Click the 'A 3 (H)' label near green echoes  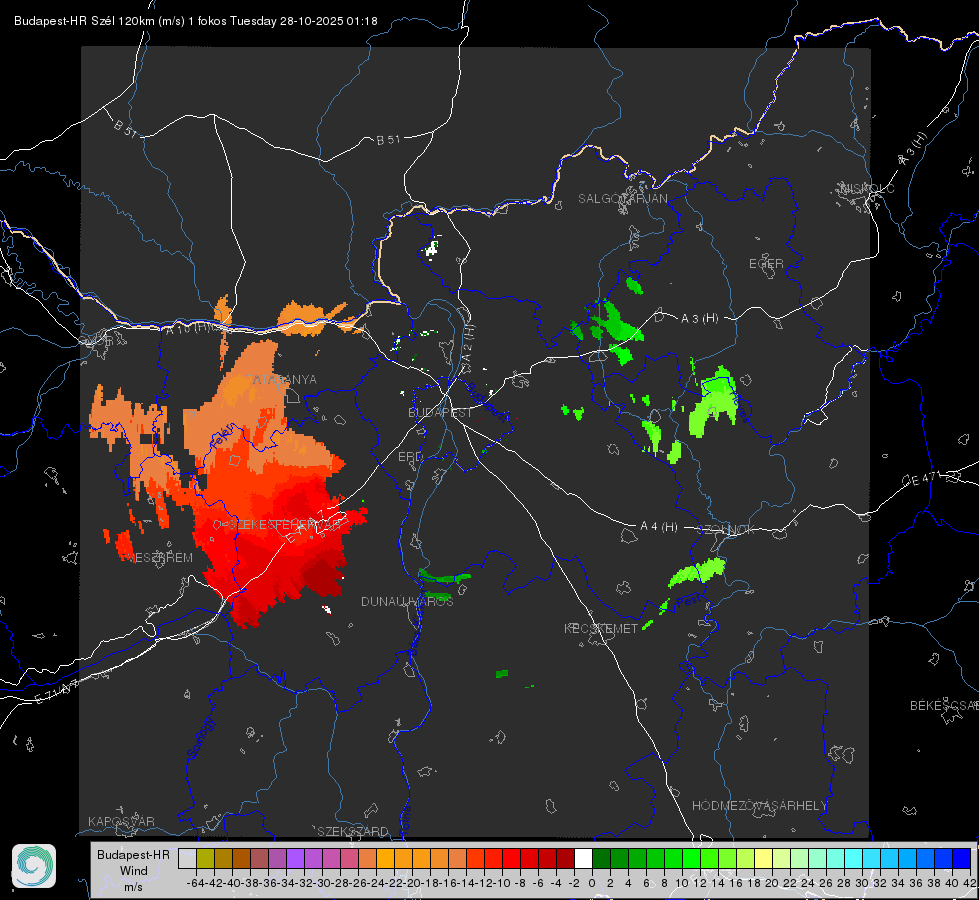click(x=699, y=319)
